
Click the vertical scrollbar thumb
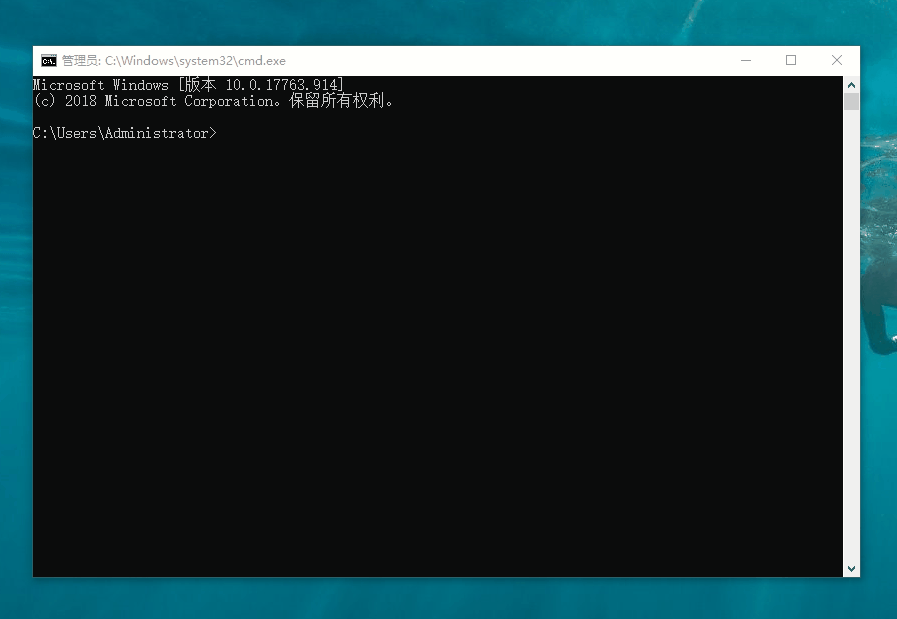coord(851,101)
